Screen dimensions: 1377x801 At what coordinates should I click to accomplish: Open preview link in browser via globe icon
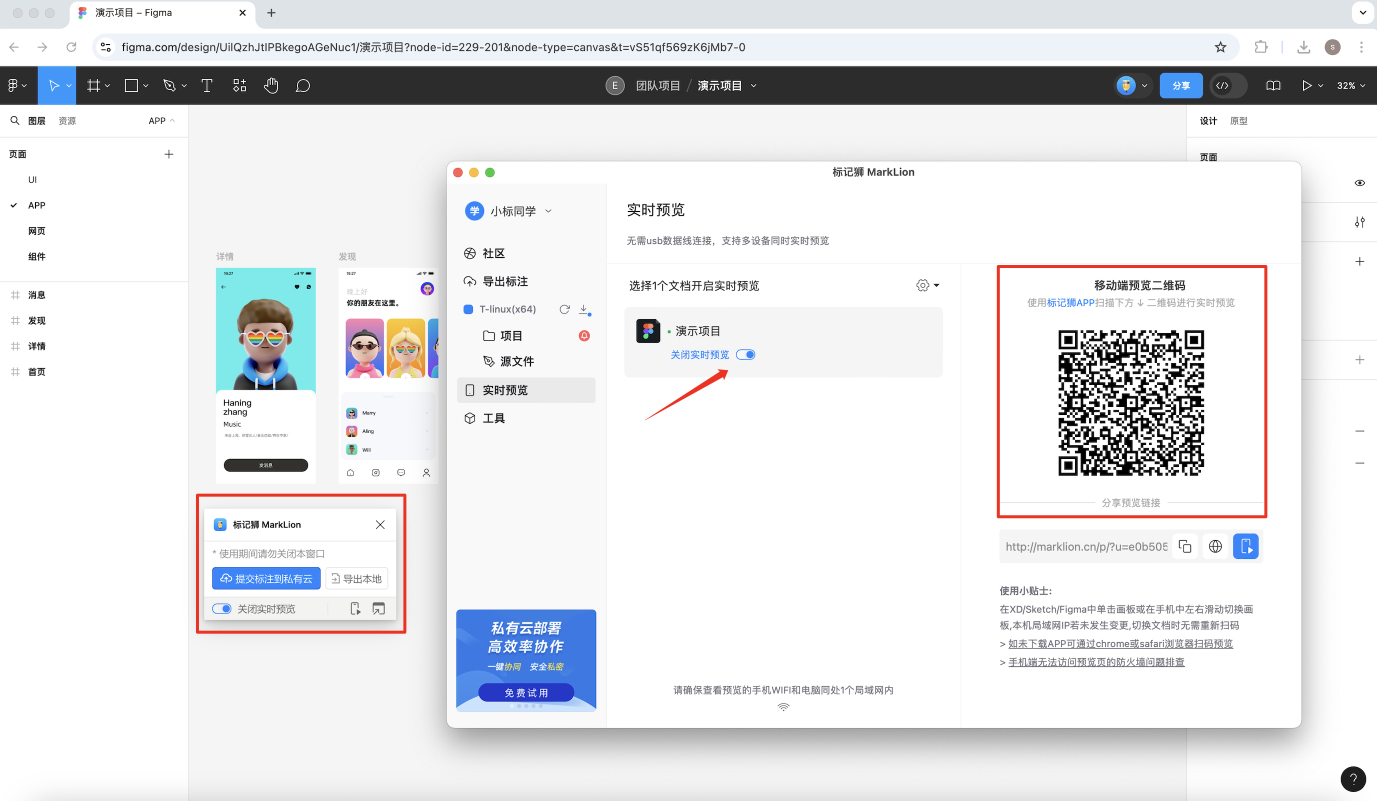tap(1215, 546)
